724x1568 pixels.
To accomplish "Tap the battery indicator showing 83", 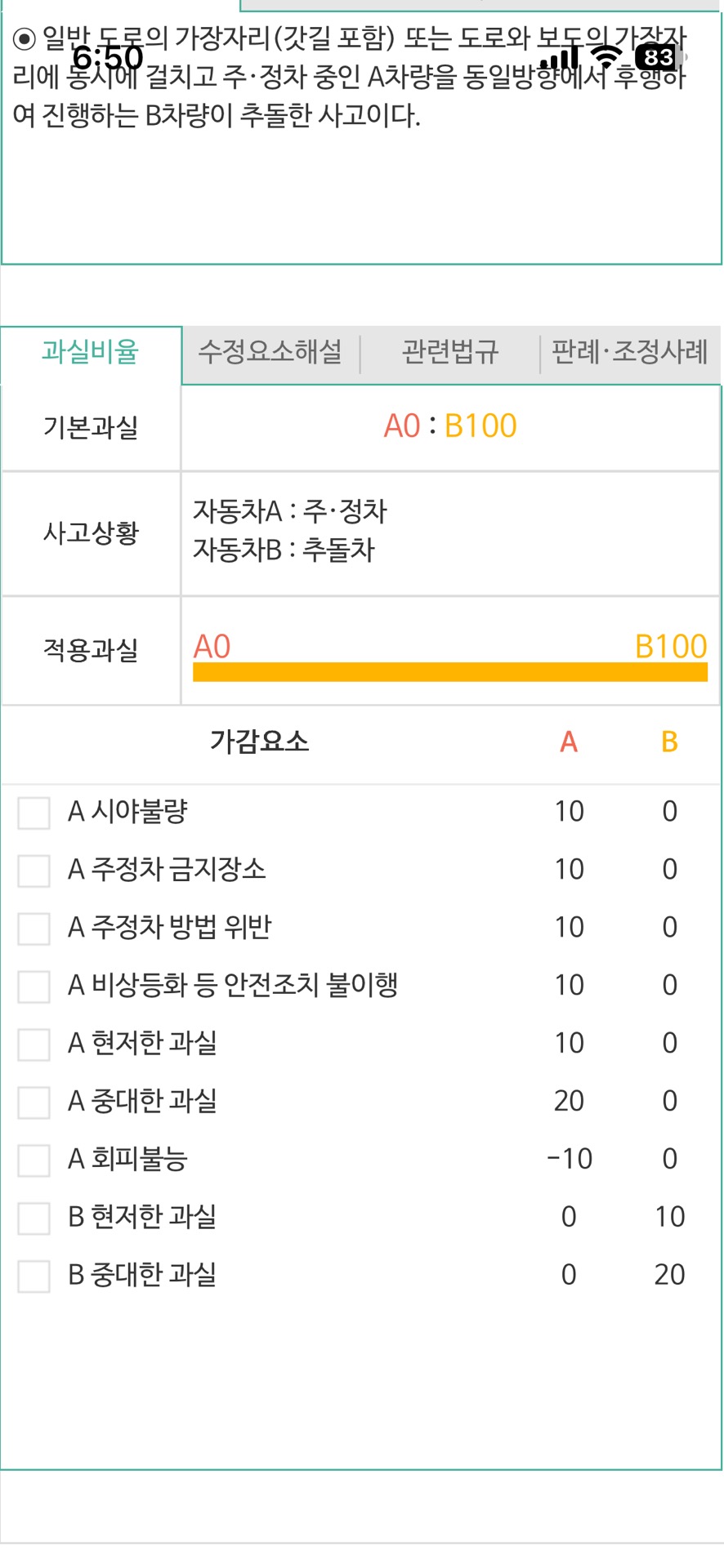I will click(x=659, y=57).
